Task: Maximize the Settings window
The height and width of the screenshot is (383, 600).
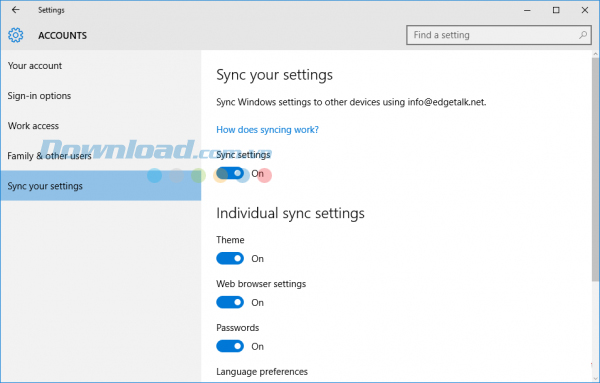Action: 556,10
